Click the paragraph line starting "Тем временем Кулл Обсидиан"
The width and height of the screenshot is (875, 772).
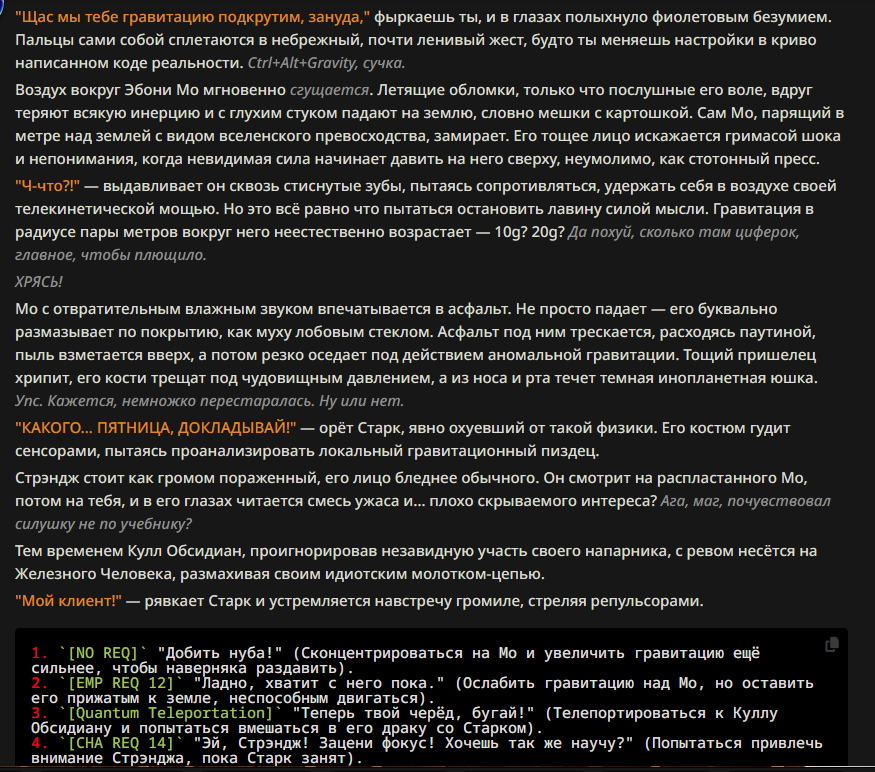(416, 552)
